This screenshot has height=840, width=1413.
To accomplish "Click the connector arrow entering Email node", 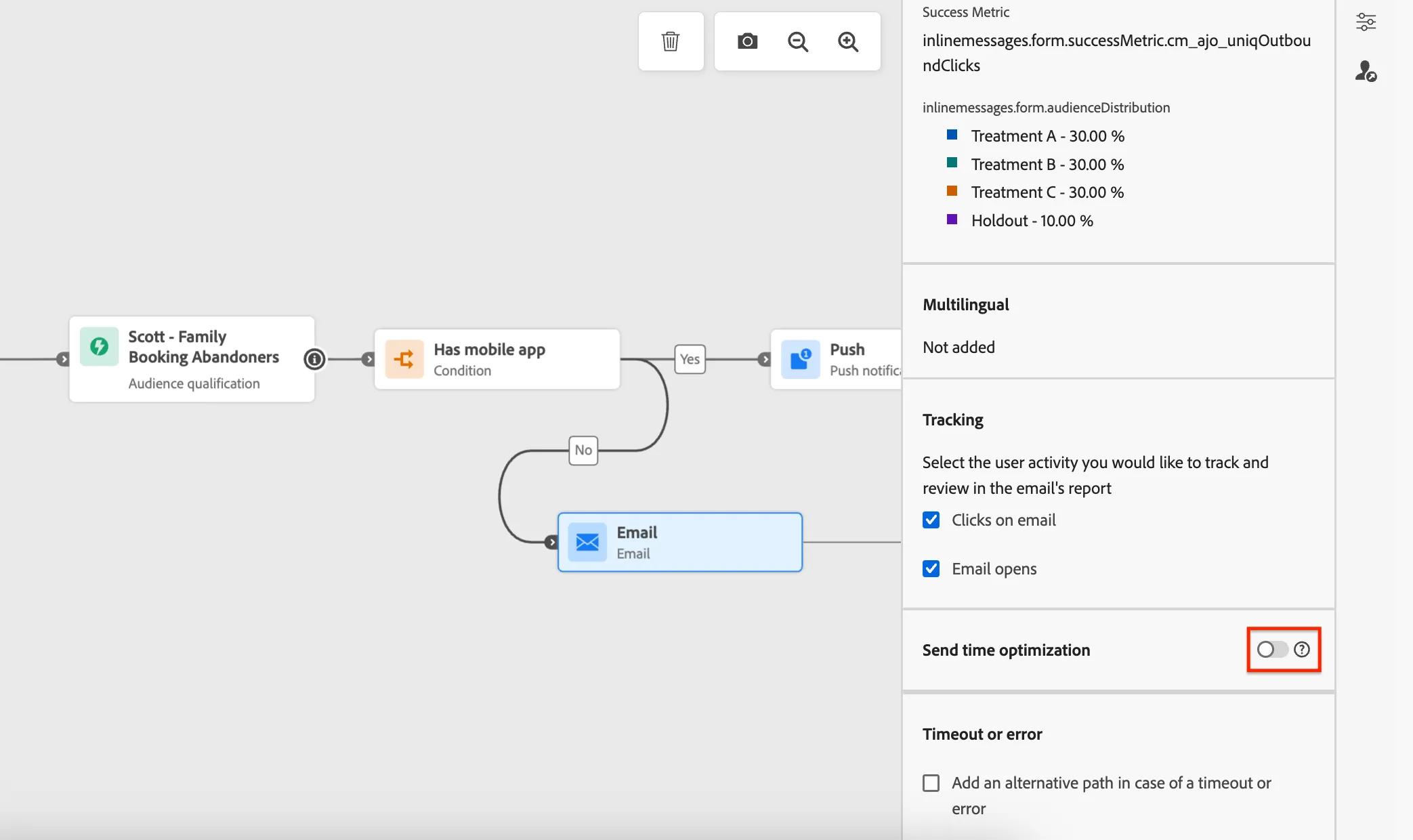I will tap(551, 542).
